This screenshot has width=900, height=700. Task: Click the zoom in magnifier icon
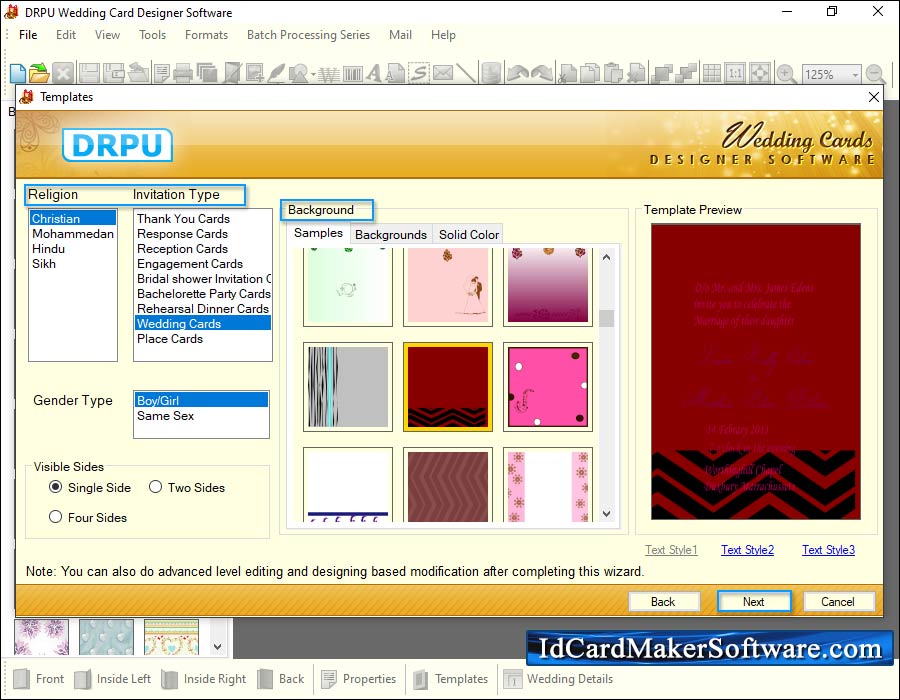coord(786,74)
